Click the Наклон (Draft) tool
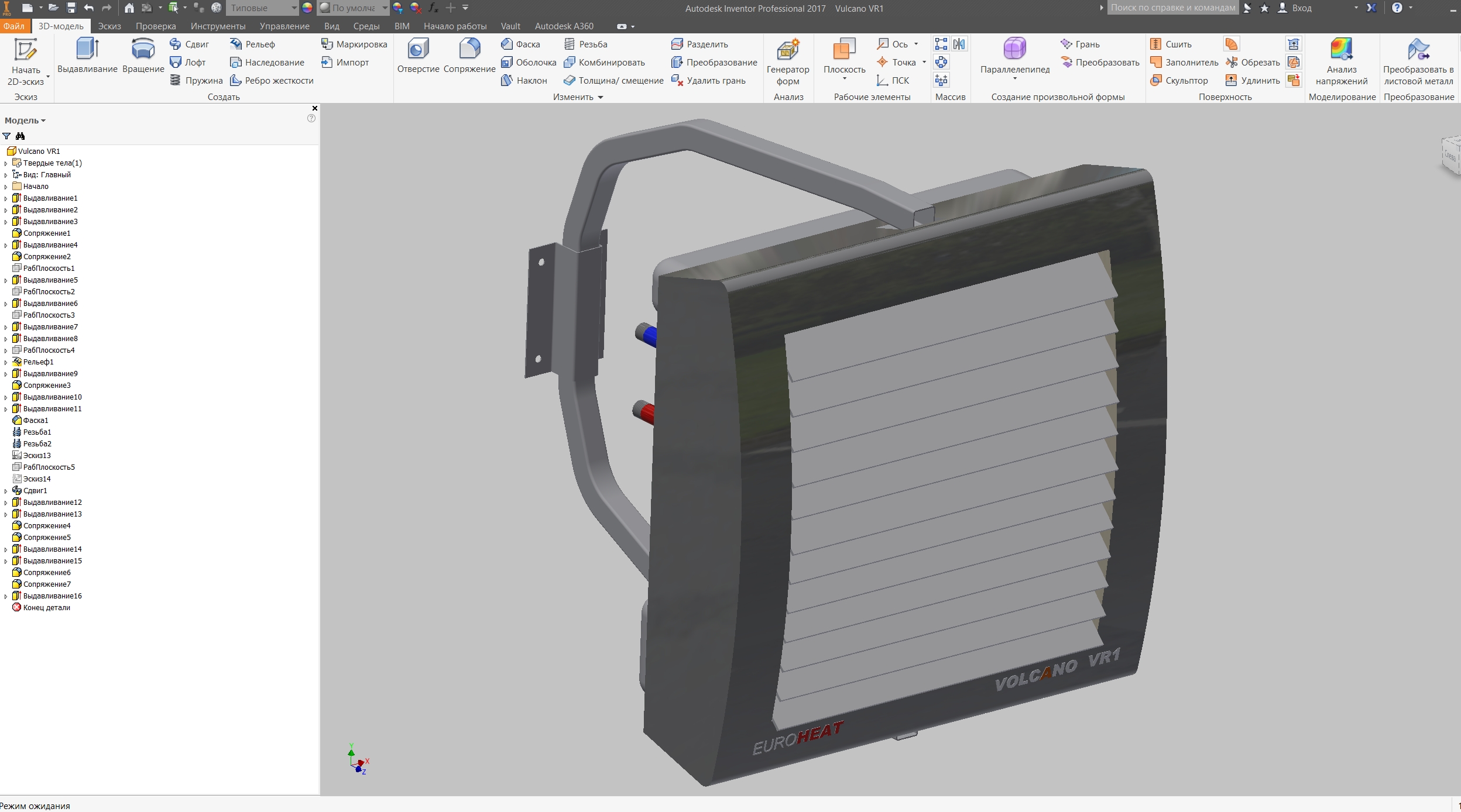Image resolution: width=1461 pixels, height=812 pixels. click(524, 80)
